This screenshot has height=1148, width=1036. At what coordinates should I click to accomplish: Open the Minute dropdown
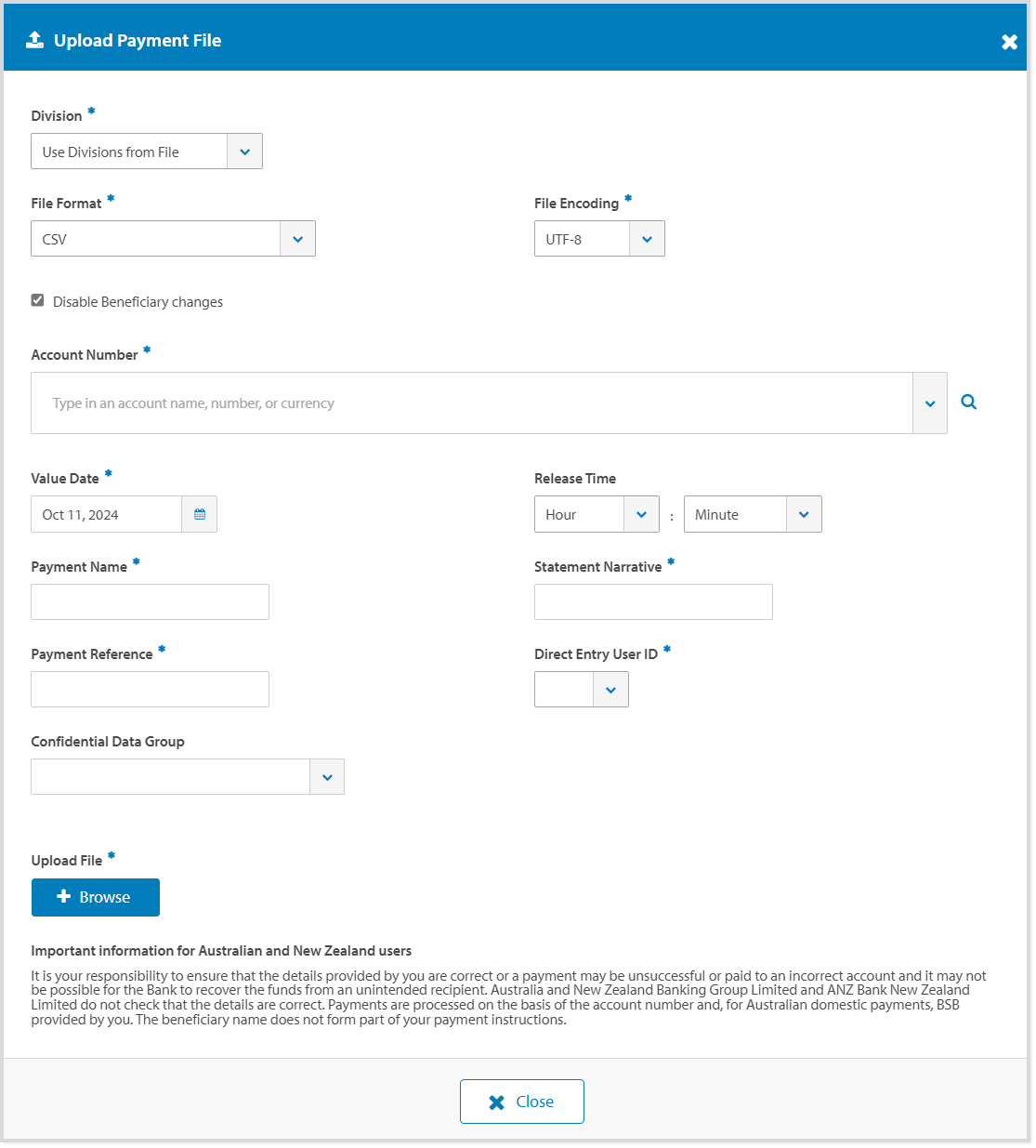(803, 513)
